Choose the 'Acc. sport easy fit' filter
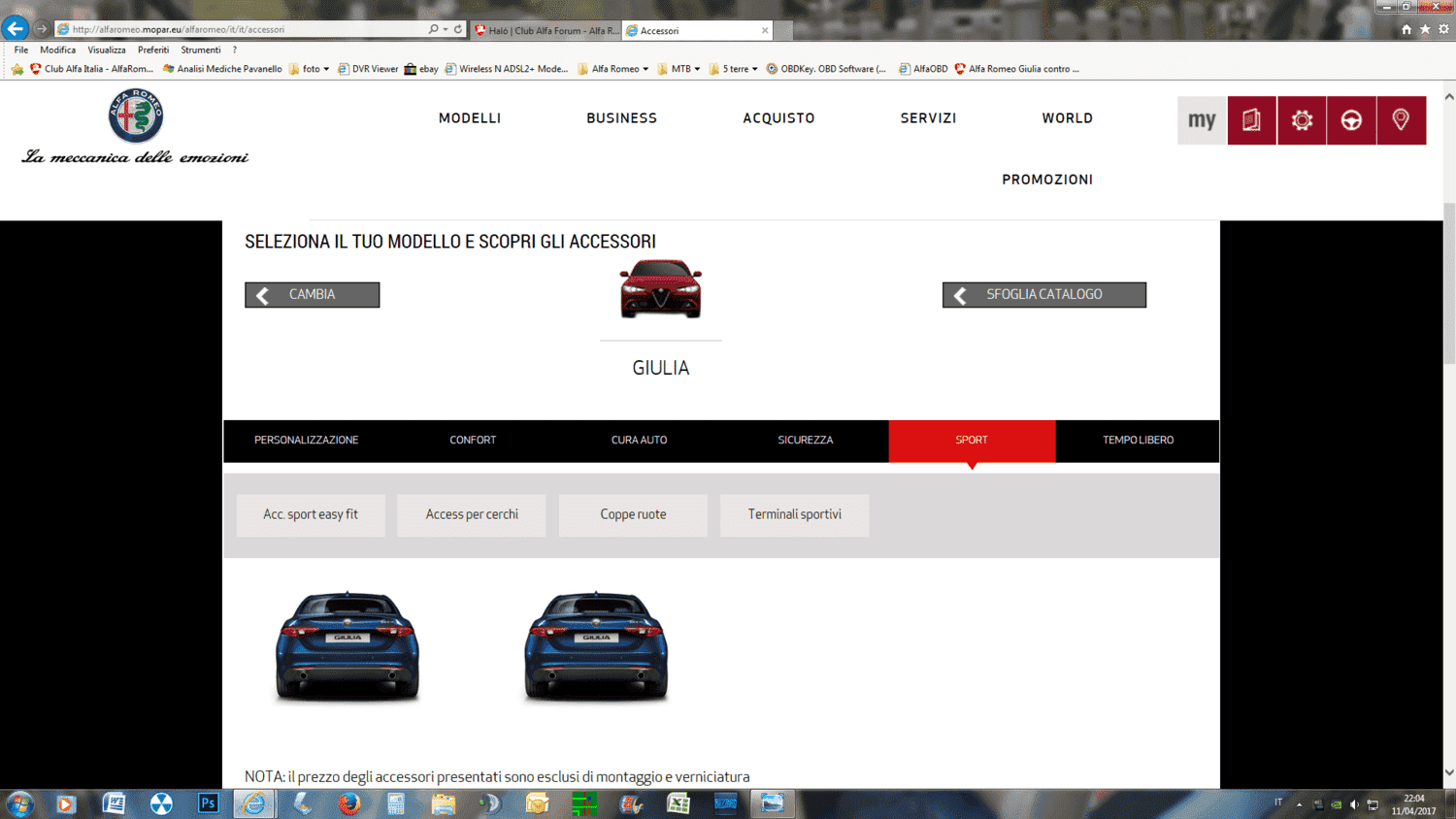Viewport: 1456px width, 819px height. click(311, 515)
